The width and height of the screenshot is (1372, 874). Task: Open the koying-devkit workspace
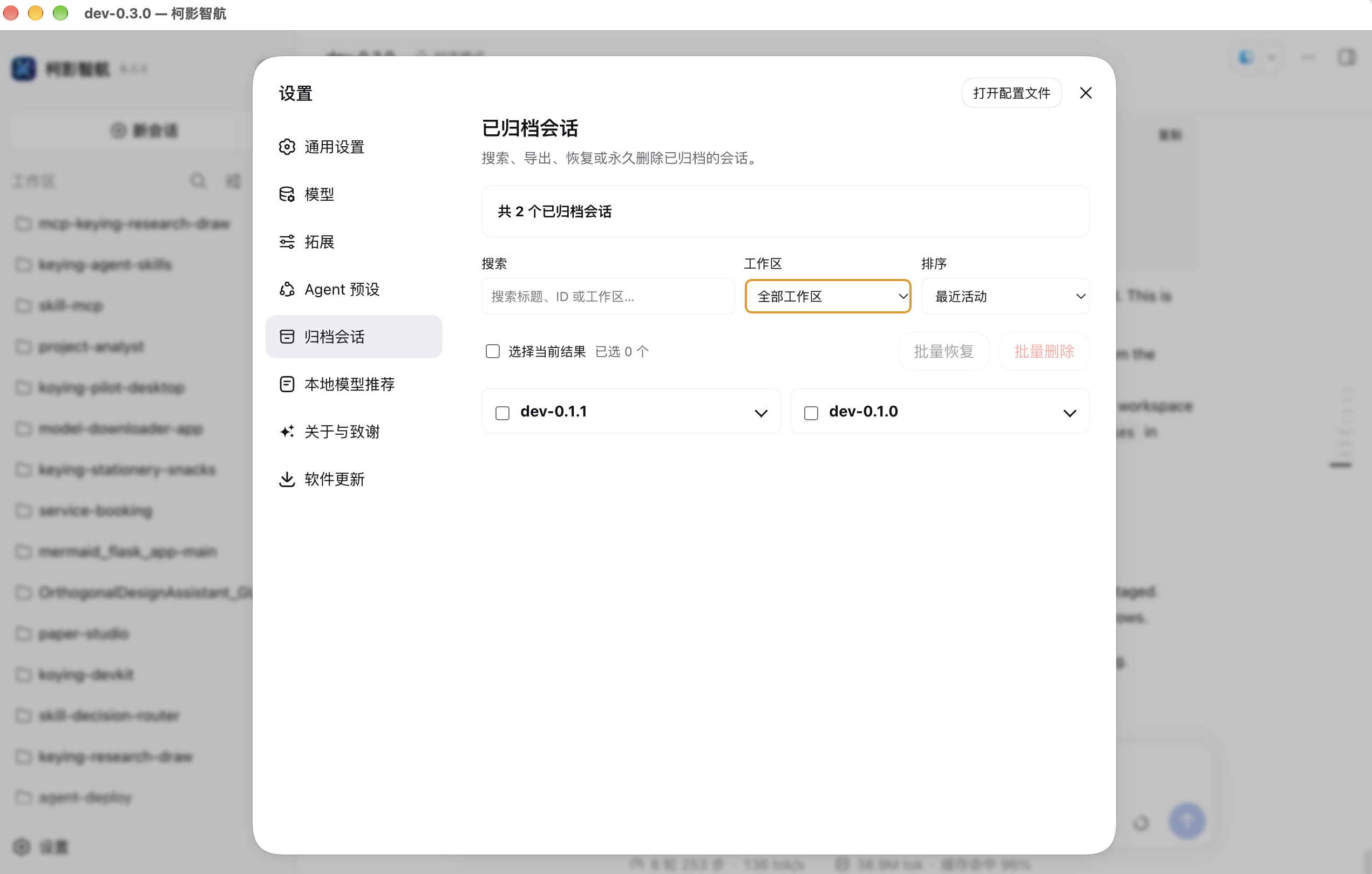[x=85, y=675]
